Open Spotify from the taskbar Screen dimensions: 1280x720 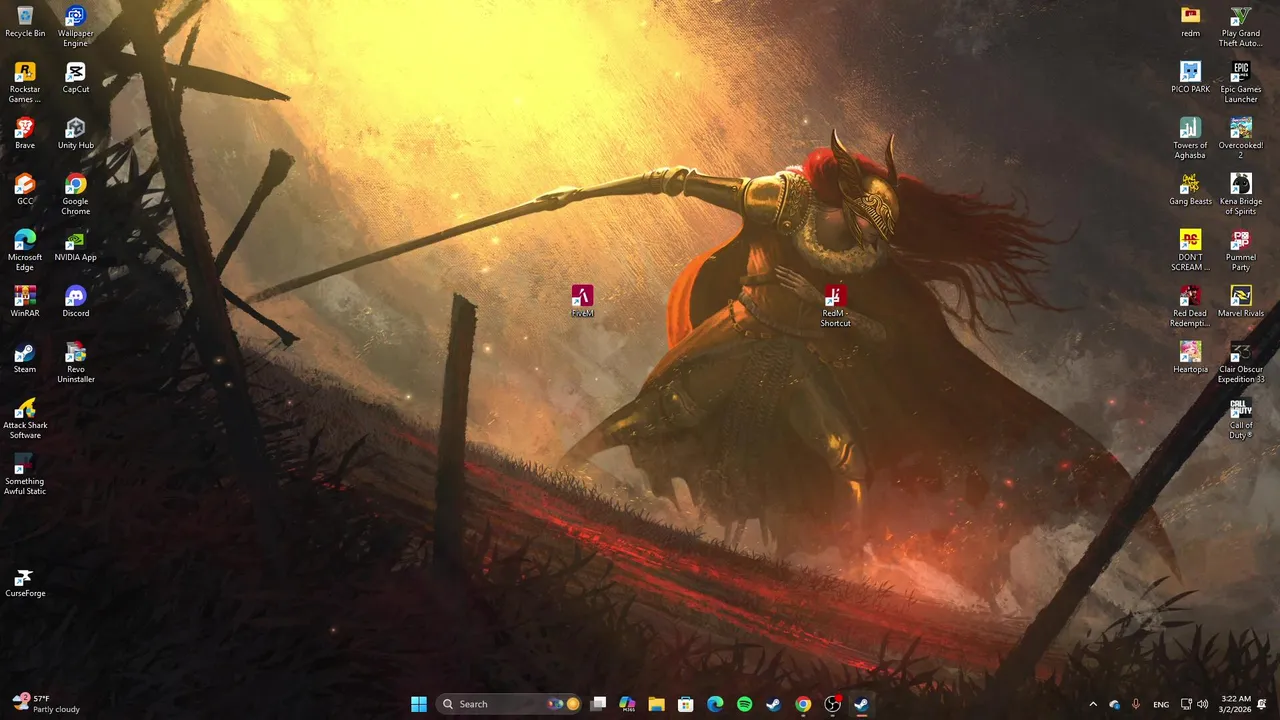pos(744,704)
